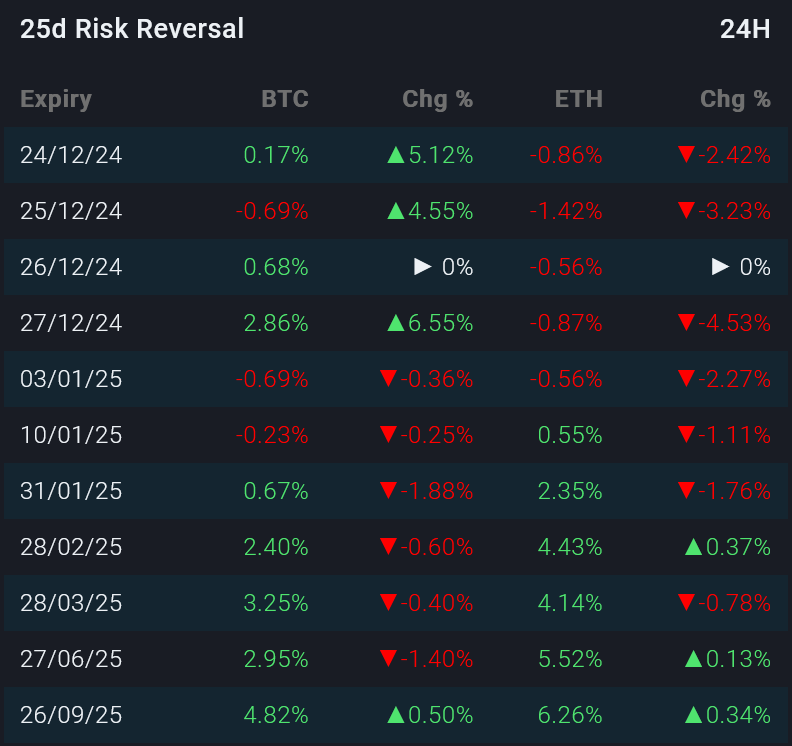Image resolution: width=792 pixels, height=746 pixels.
Task: Click ETH value 5.52% for 27/06/25
Action: [x=570, y=660]
